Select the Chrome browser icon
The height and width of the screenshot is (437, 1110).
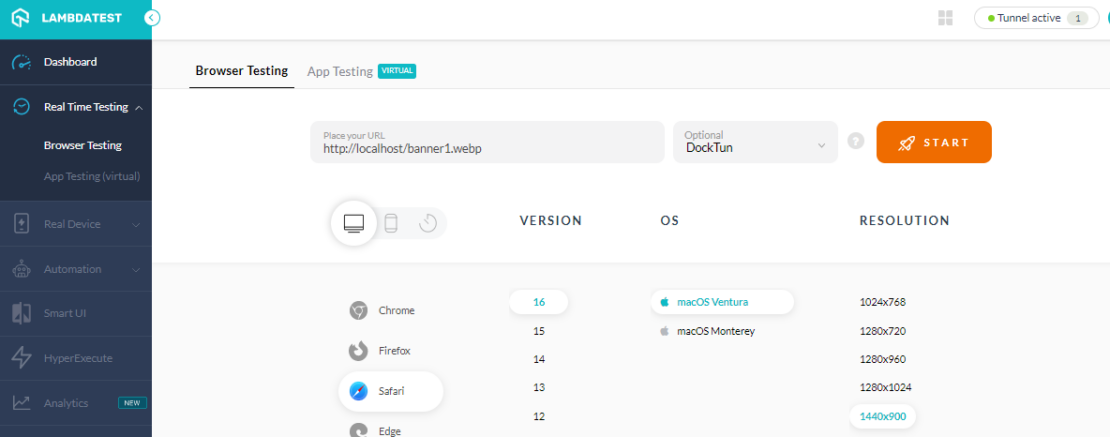[x=358, y=311]
